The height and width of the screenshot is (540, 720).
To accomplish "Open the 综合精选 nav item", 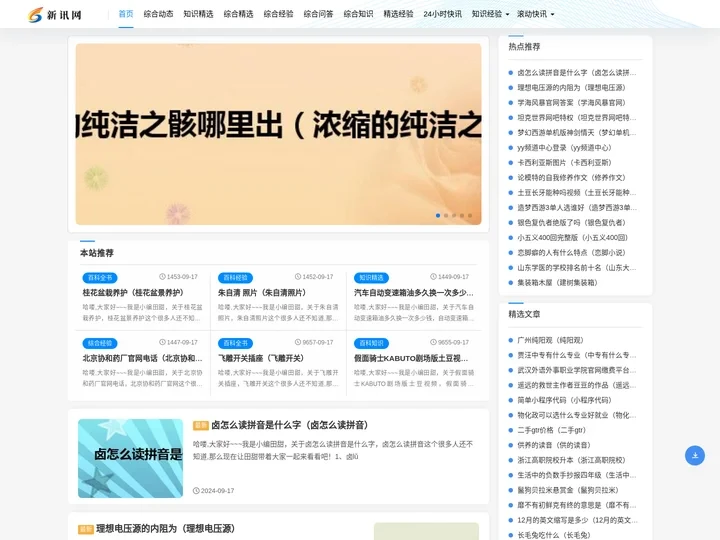I will coord(238,14).
